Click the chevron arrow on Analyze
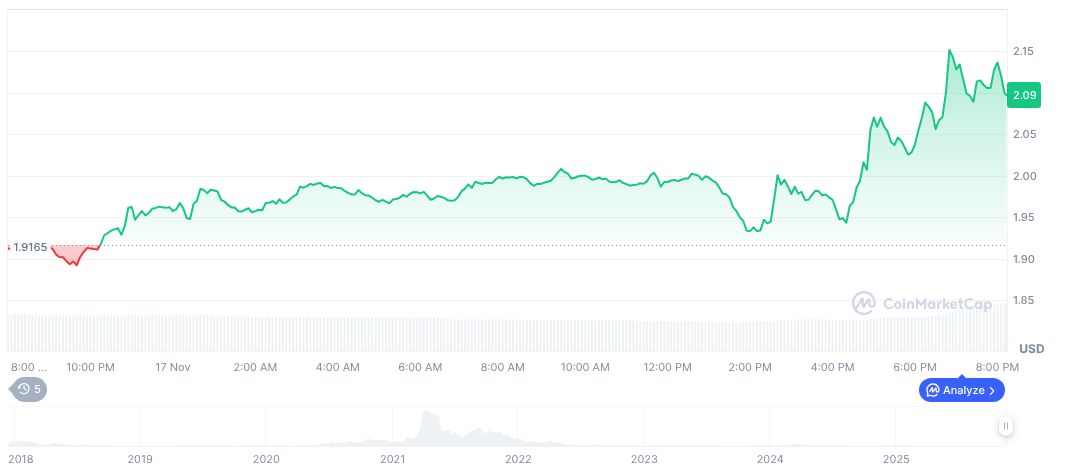 click(x=992, y=390)
